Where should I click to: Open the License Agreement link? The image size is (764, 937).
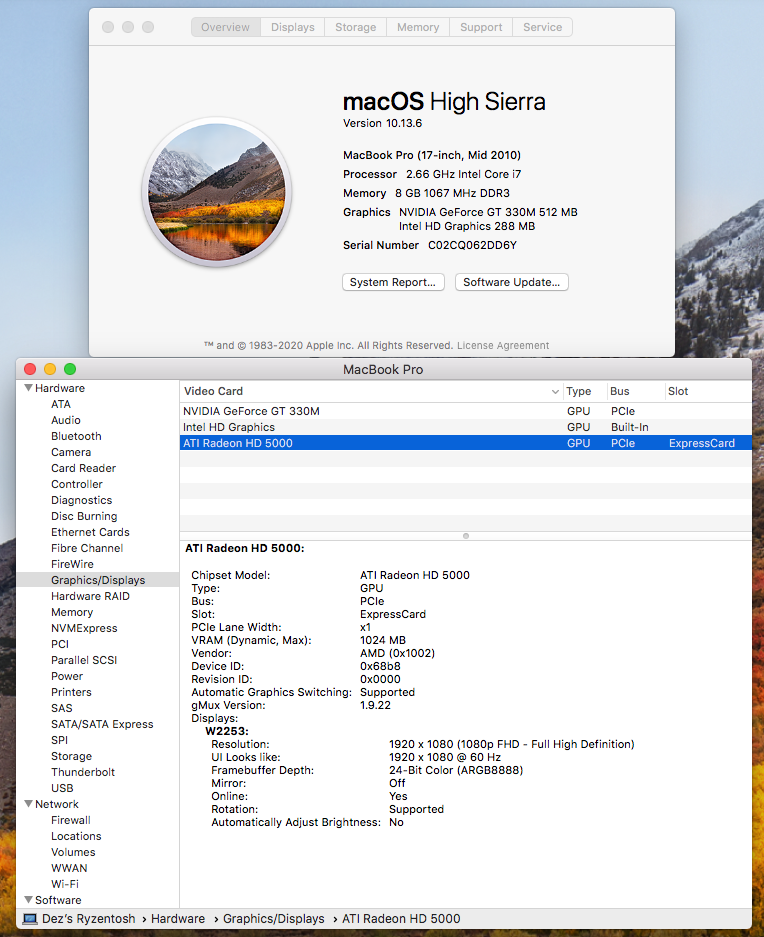point(503,345)
